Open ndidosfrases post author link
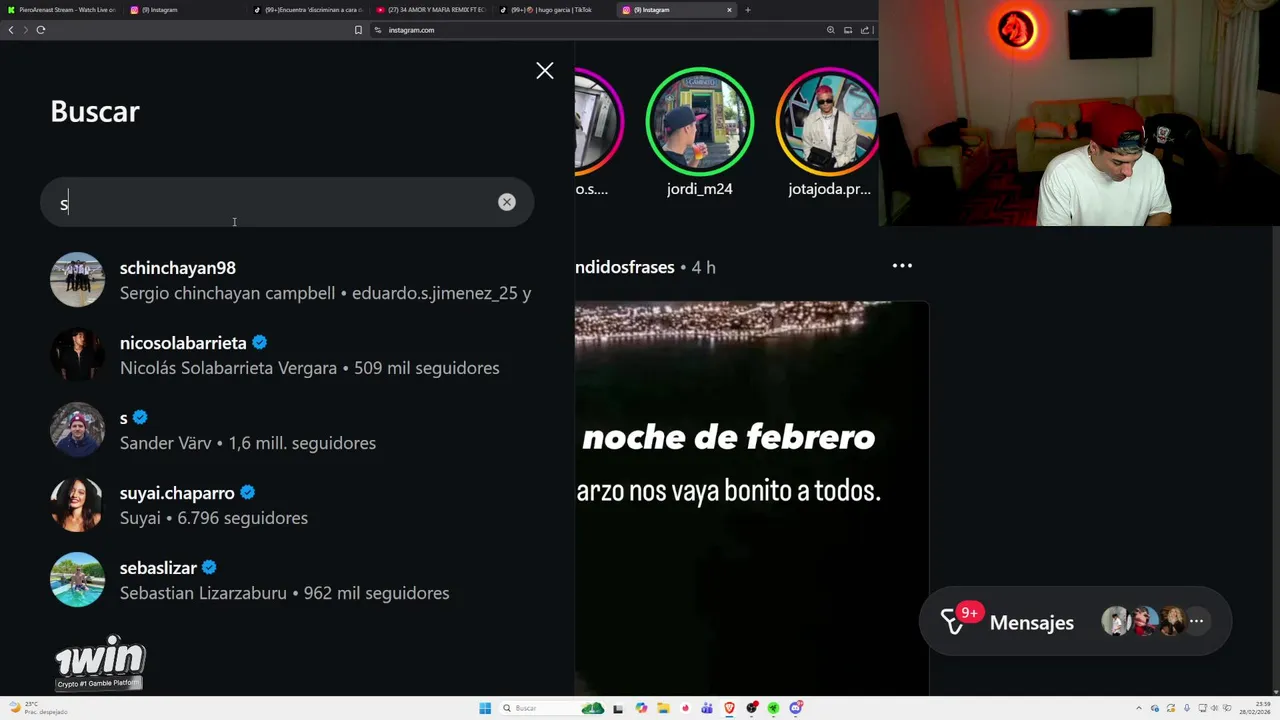Viewport: 1280px width, 720px height. pos(625,267)
